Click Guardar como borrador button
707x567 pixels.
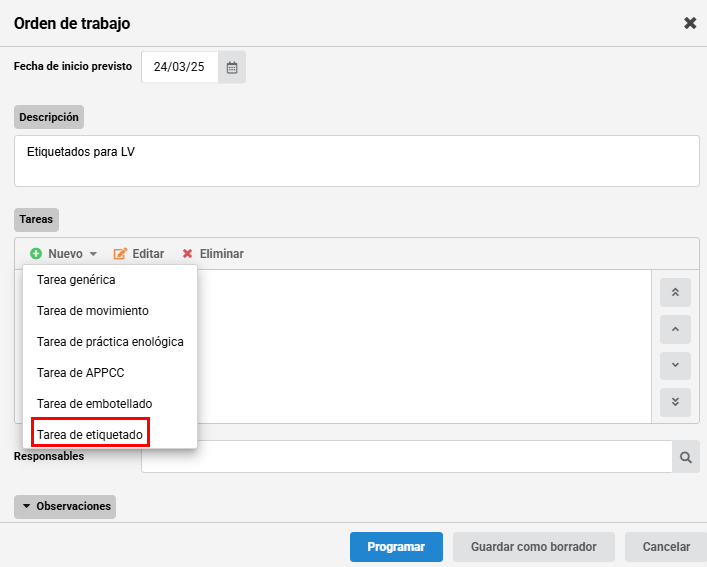(533, 547)
